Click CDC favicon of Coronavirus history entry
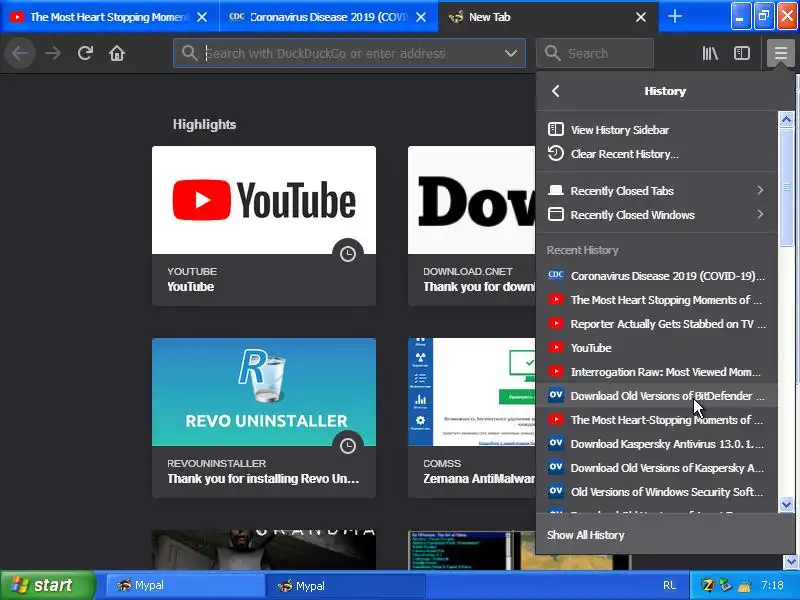800x600 pixels. pos(556,276)
